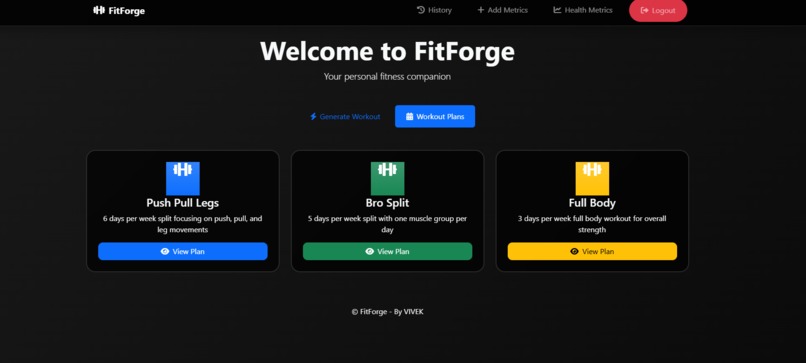The image size is (806, 363).
Task: Click the exit-arrow icon inside Logout
Action: (645, 11)
